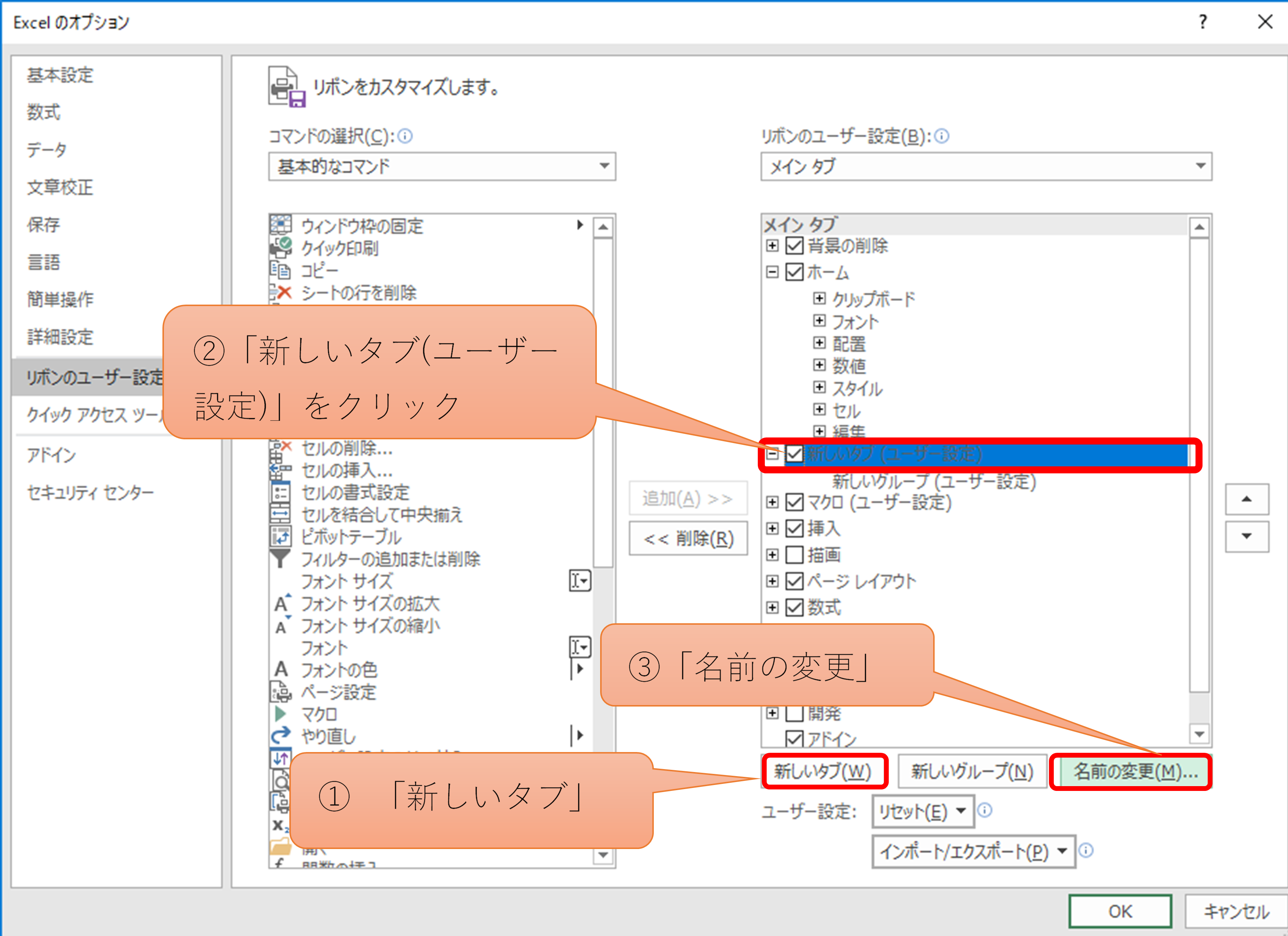The height and width of the screenshot is (936, 1288).
Task: Select the Quick Print (クイック印刷) icon
Action: point(280,247)
